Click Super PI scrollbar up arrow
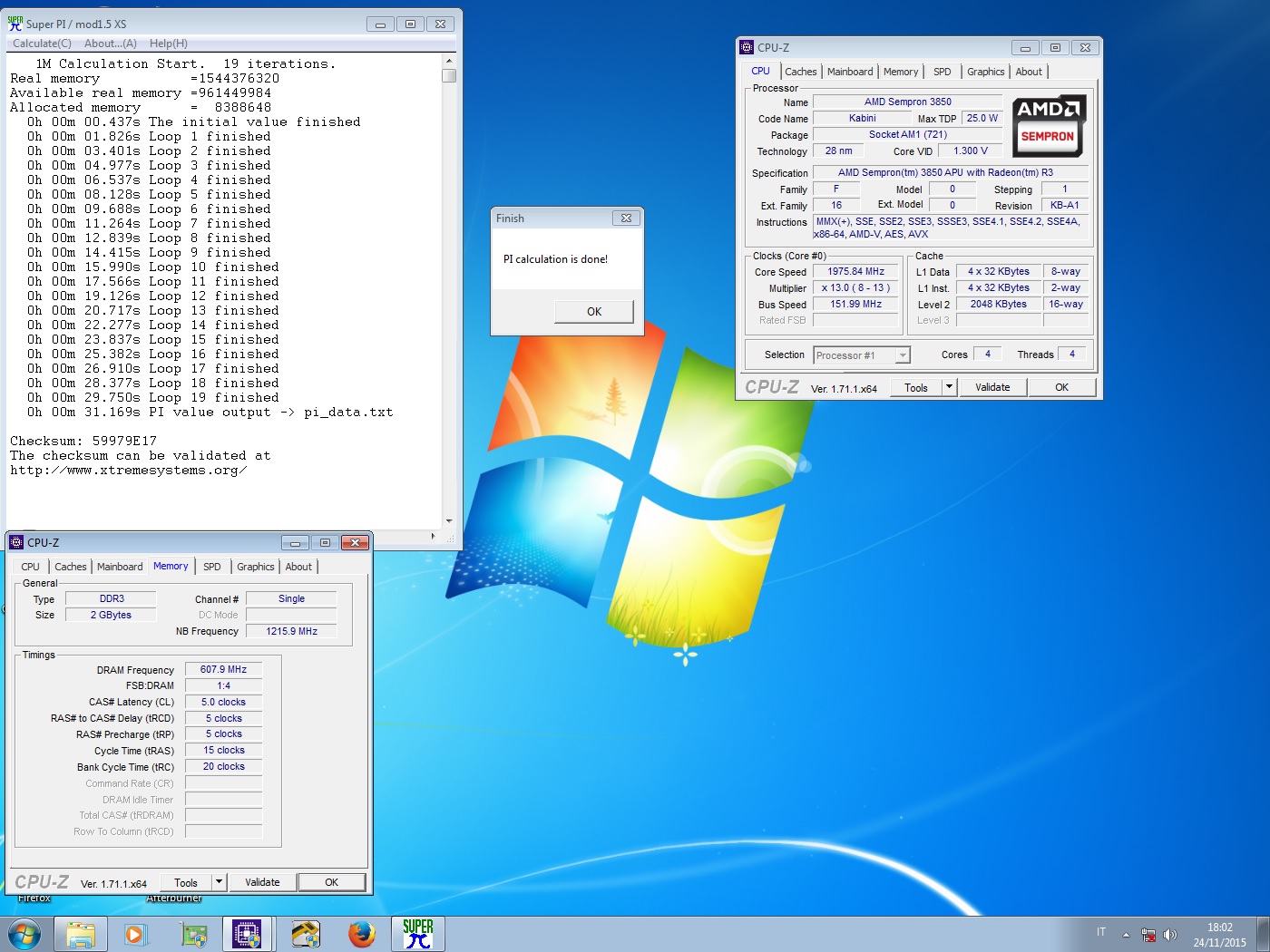Viewport: 1270px width, 952px height. tap(449, 61)
